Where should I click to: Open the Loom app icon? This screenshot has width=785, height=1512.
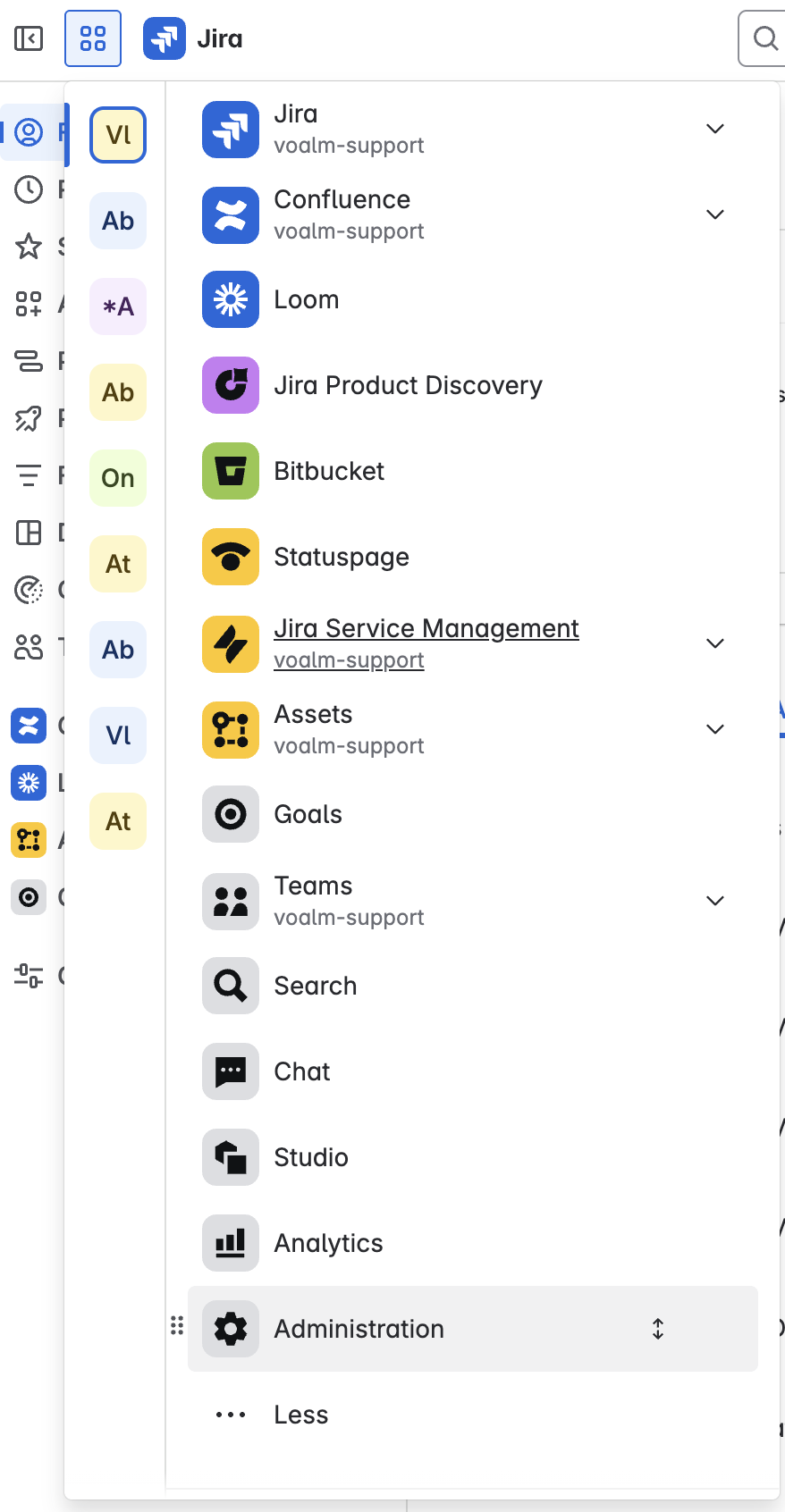(x=231, y=299)
